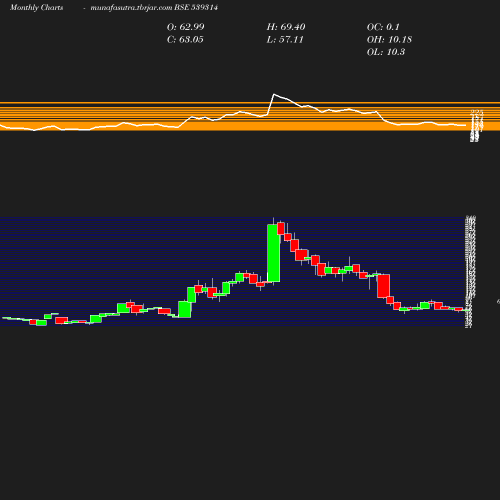
Task: Select the open value 'O: 62.99'
Action: click(185, 27)
